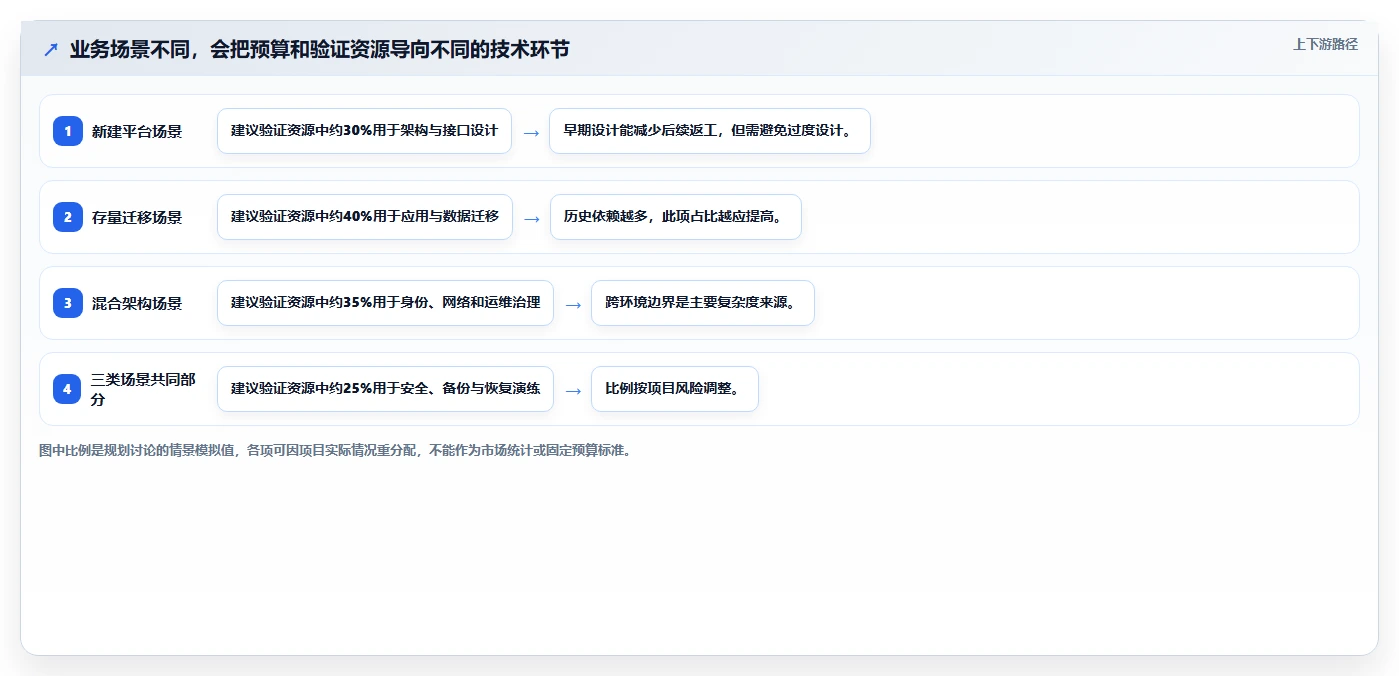Screen dimensions: 1399x676
Task: Click the footnote starting 图中比例是规划讨论的情景模拟值
Action: click(335, 450)
